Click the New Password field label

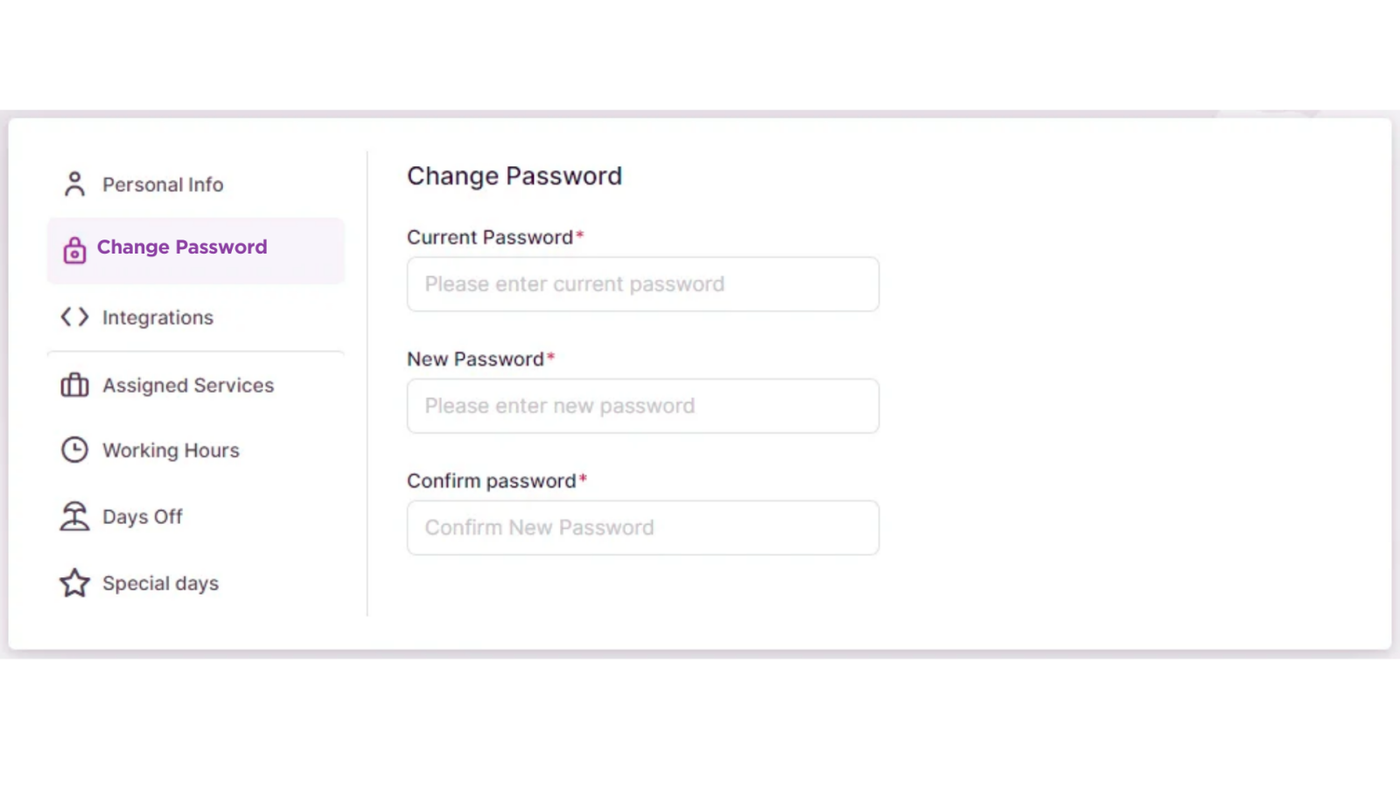tap(475, 359)
